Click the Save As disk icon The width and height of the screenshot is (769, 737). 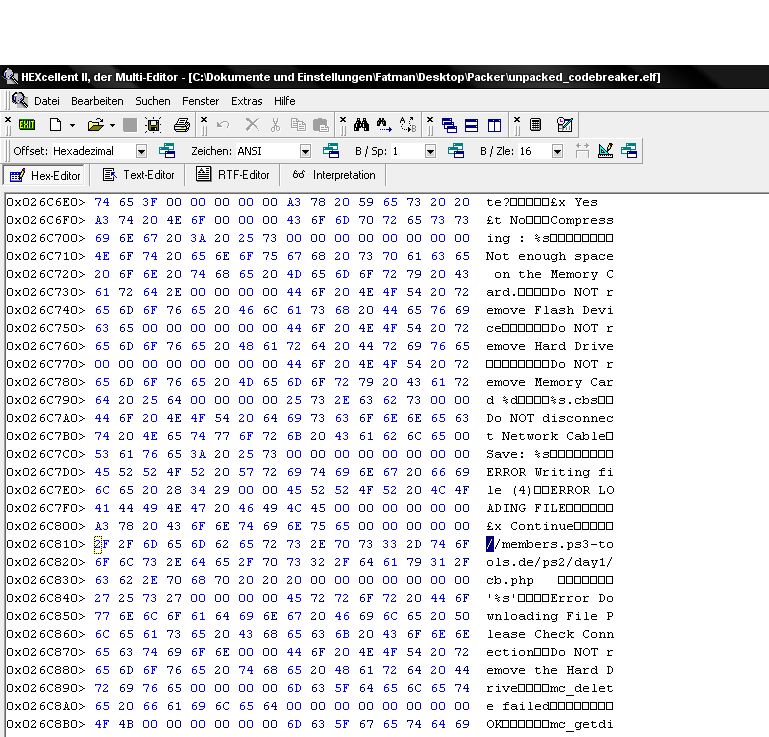click(x=153, y=125)
